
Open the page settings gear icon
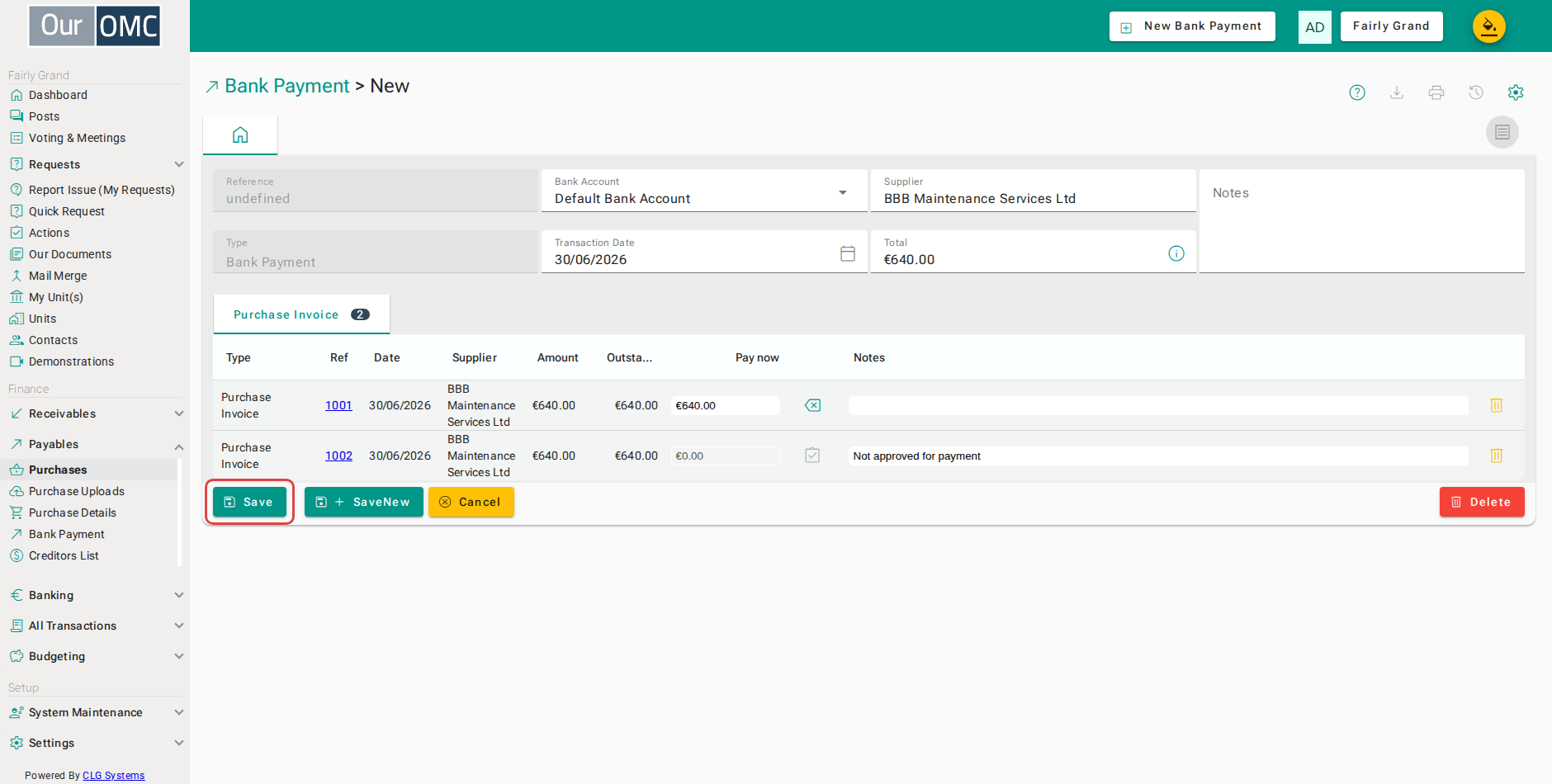[1516, 92]
